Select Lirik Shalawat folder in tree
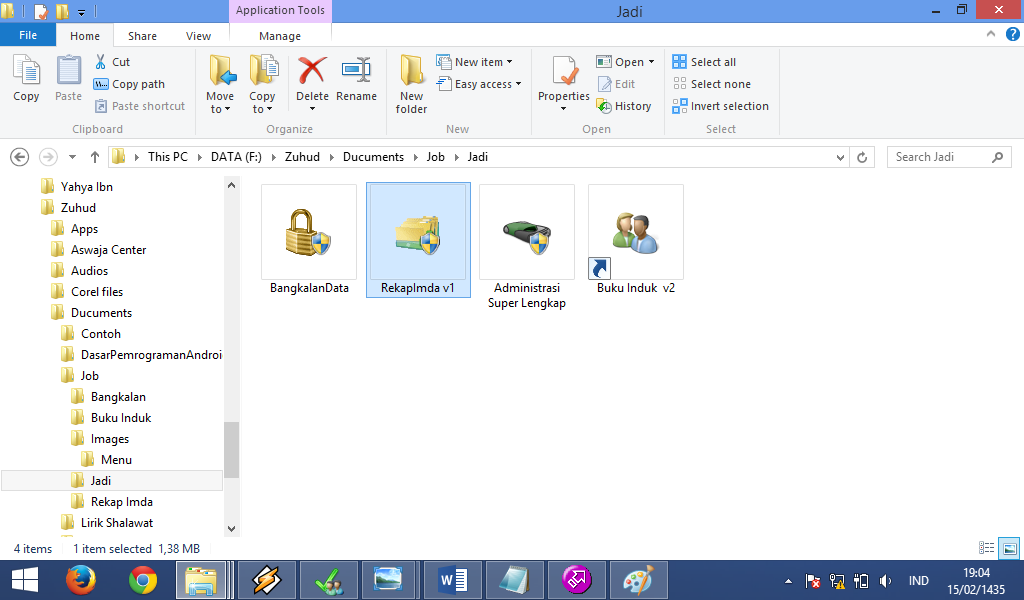This screenshot has width=1024, height=600. [116, 523]
